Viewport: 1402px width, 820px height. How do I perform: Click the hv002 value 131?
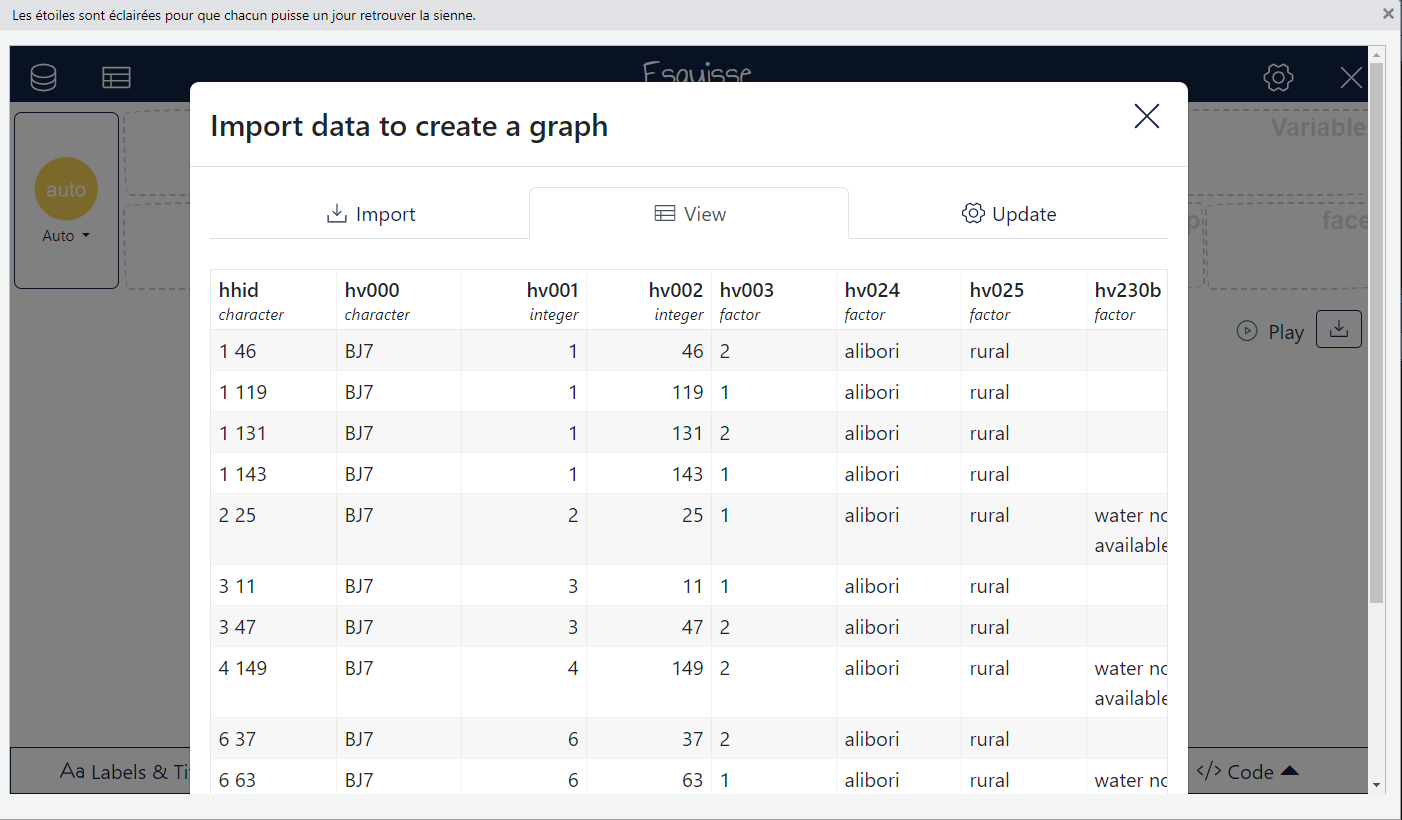pyautogui.click(x=687, y=433)
